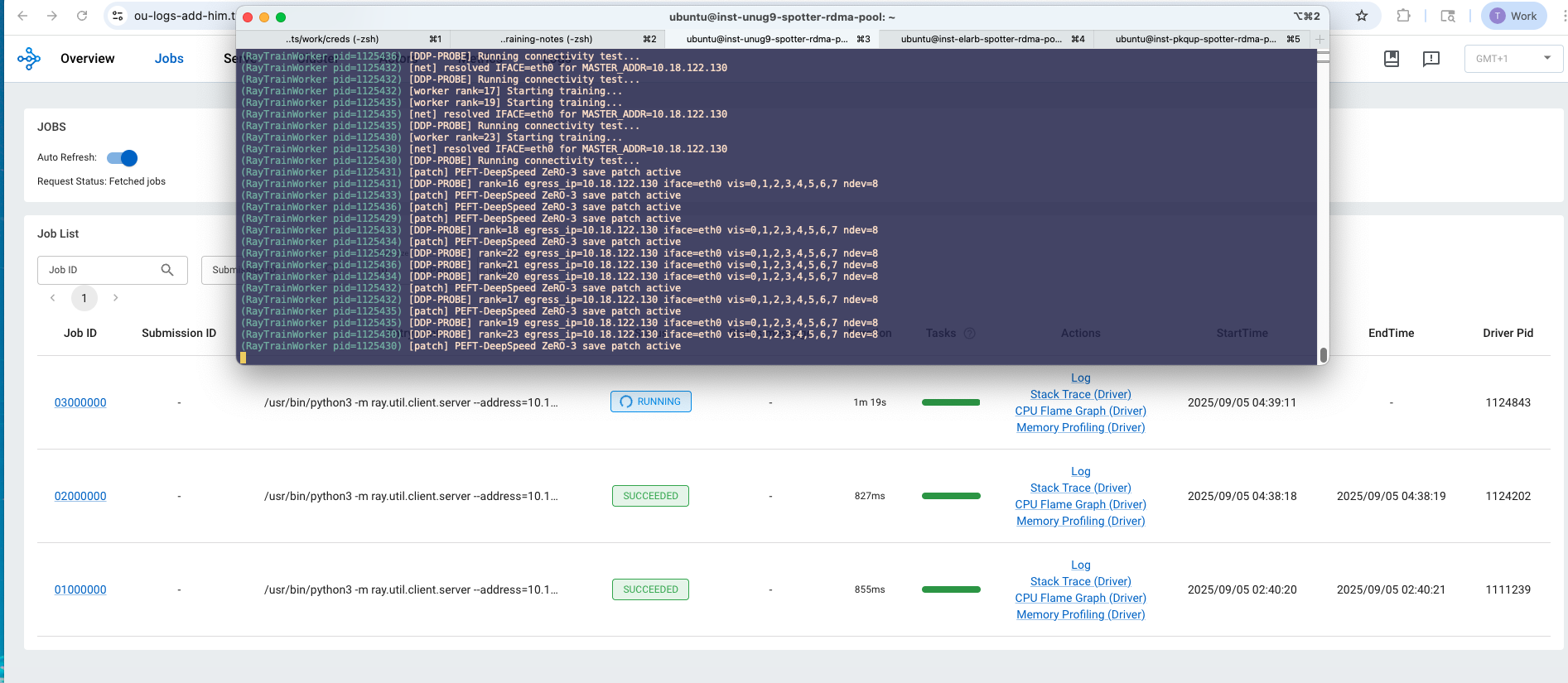1568x683 pixels.
Task: Go to previous page of job list
Action: pyautogui.click(x=53, y=298)
